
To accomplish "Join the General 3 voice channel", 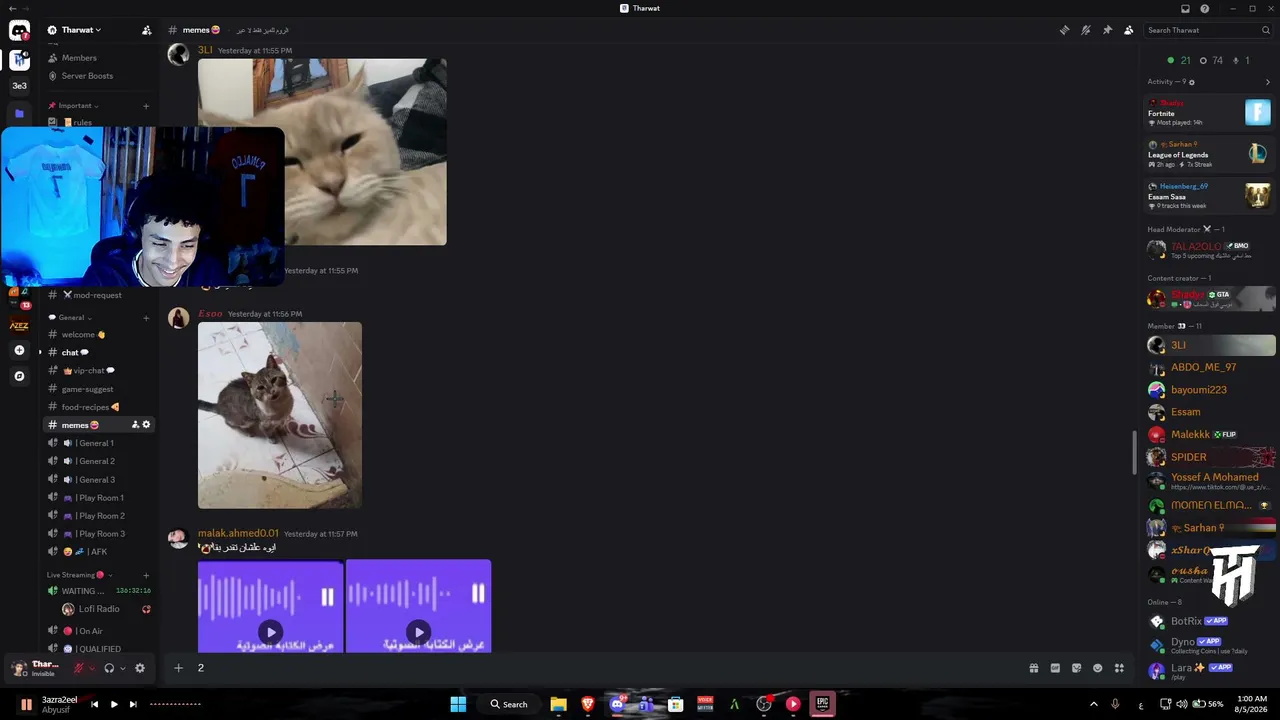I will (98, 480).
